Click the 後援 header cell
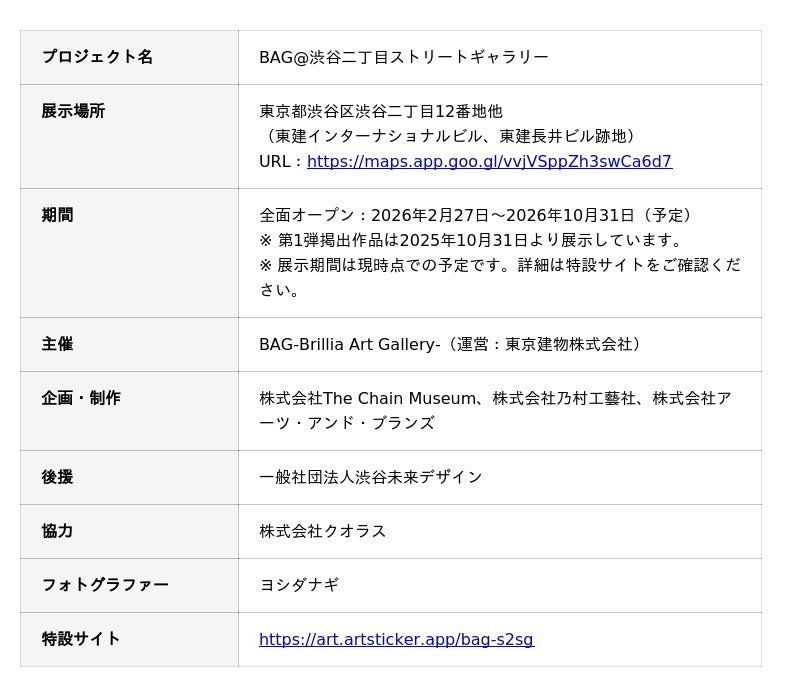800x697 pixels. [57, 477]
